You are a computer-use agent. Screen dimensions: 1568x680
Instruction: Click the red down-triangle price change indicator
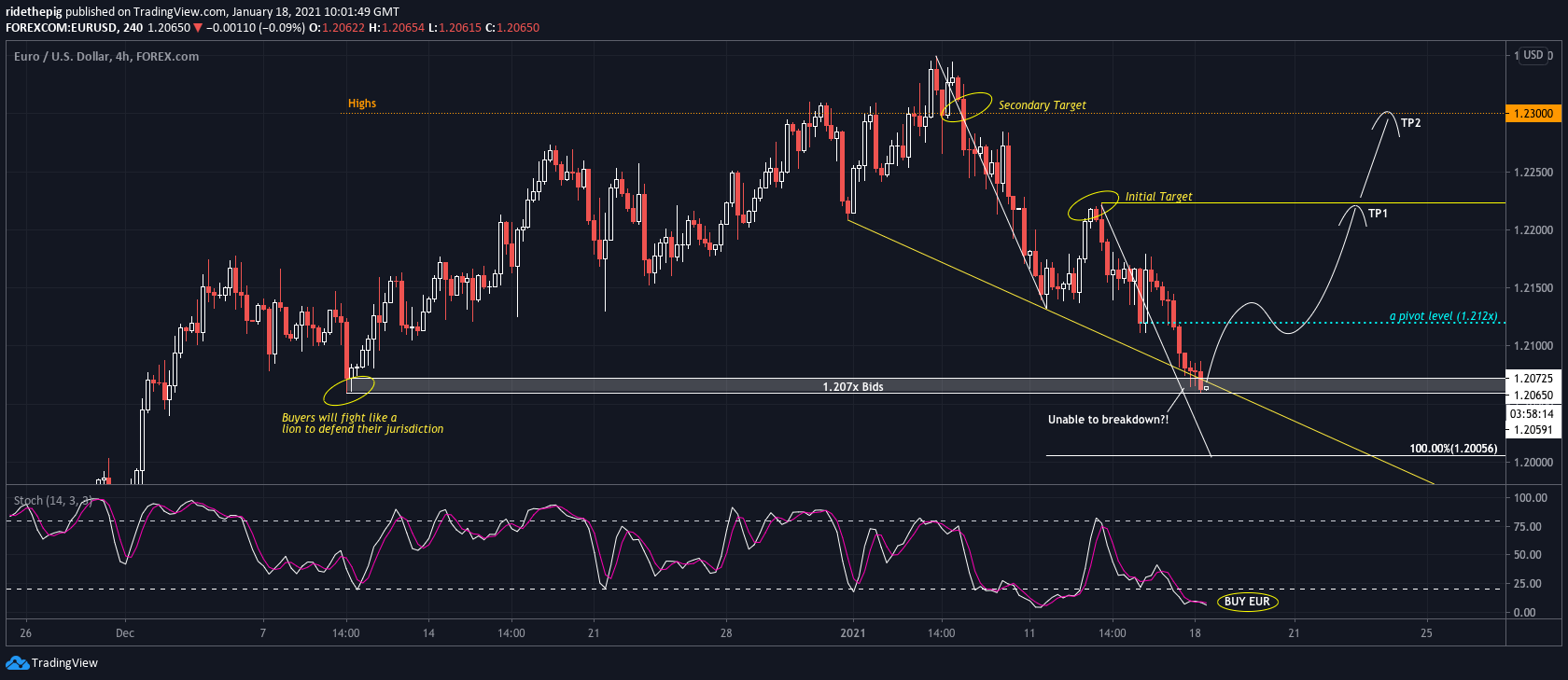[198, 28]
